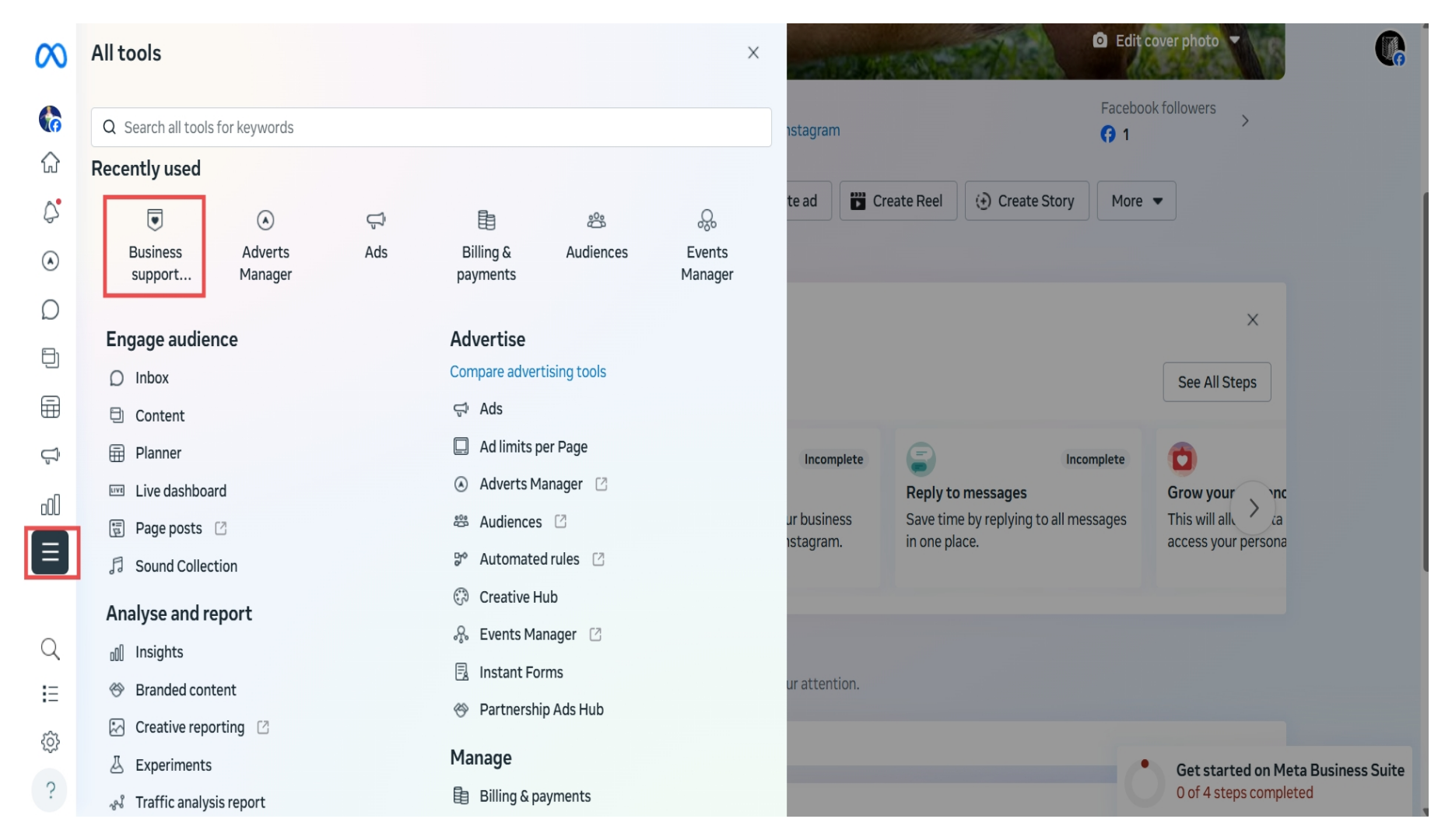Open Sound Collection tool
This screenshot has height=840, width=1452.
173,566
